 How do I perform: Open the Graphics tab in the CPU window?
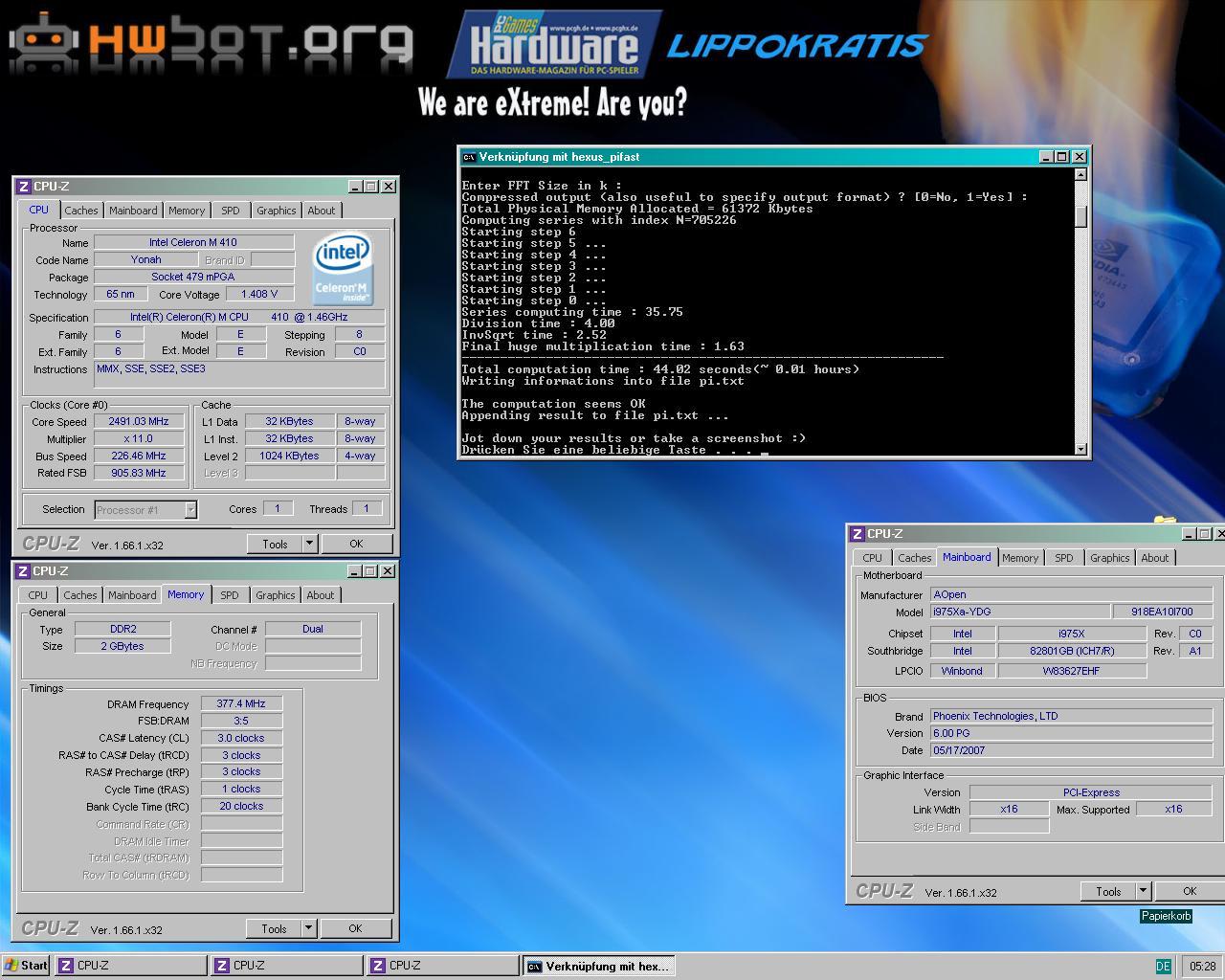coord(277,211)
